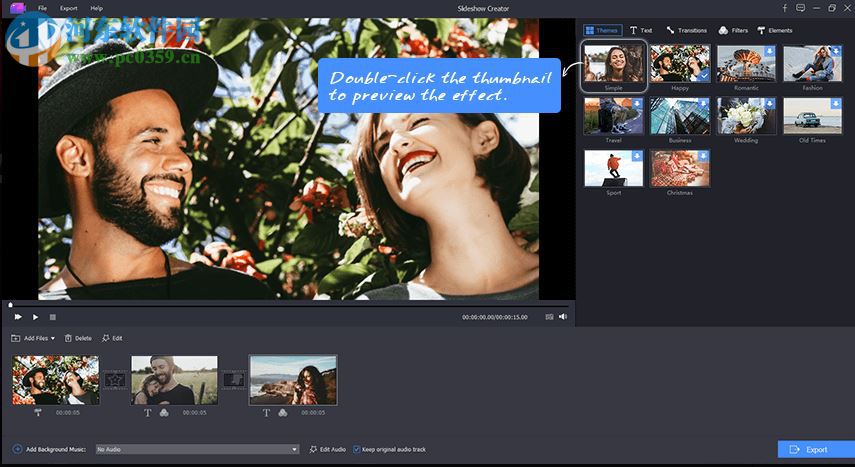
Task: Expand the Add Files dropdown arrow
Action: [52, 339]
